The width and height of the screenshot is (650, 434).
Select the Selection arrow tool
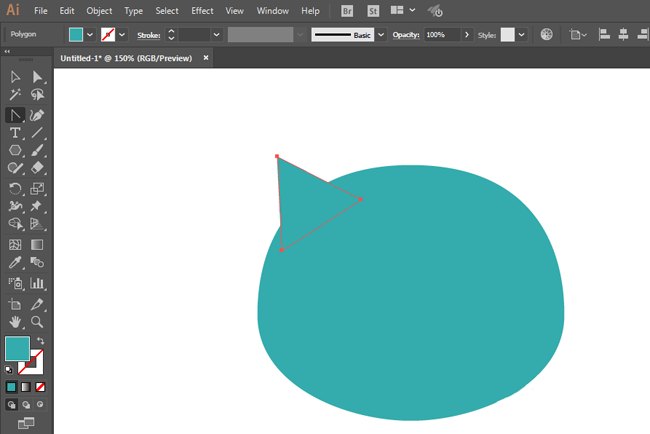(x=15, y=77)
